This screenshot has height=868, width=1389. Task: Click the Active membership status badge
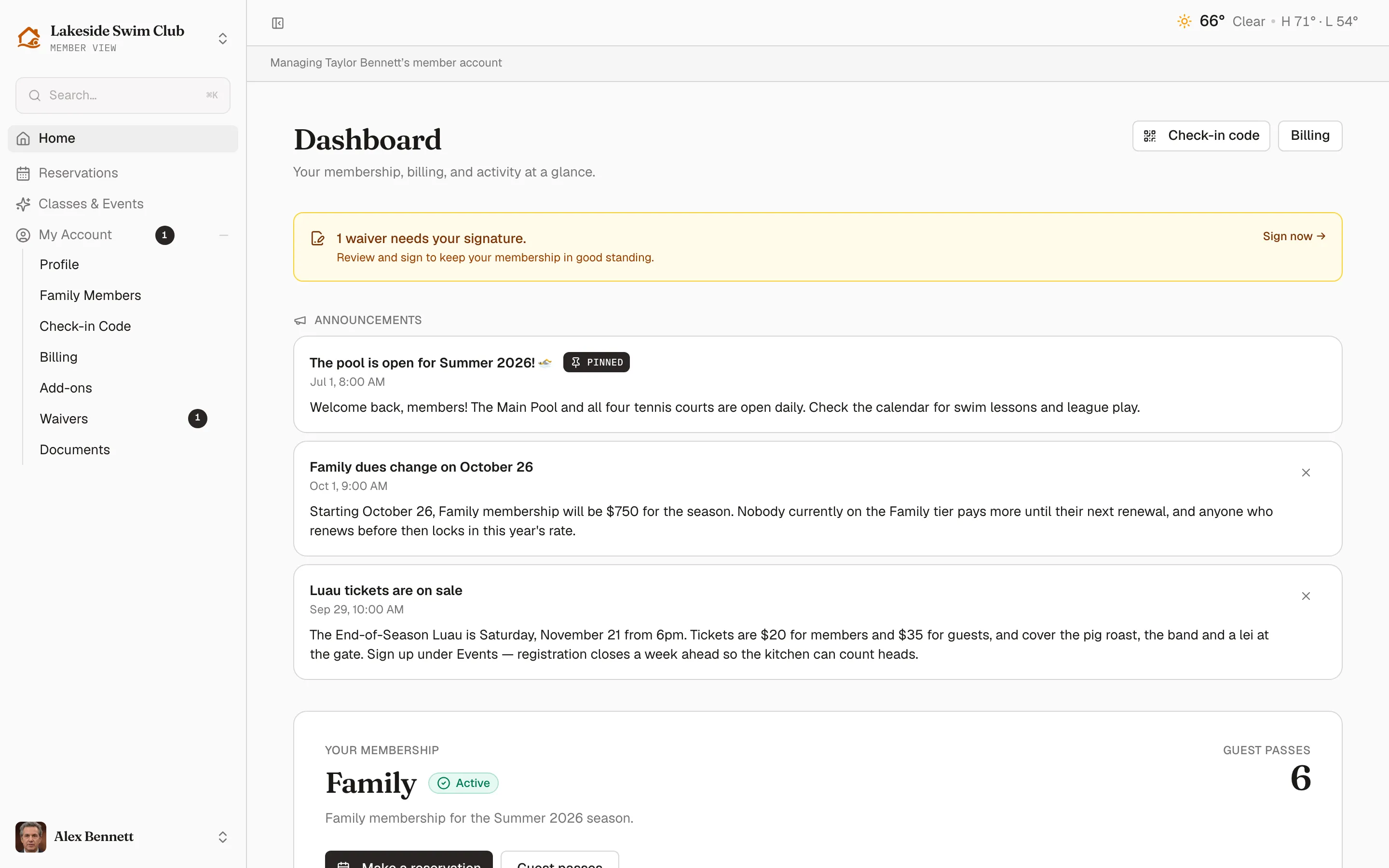463,783
